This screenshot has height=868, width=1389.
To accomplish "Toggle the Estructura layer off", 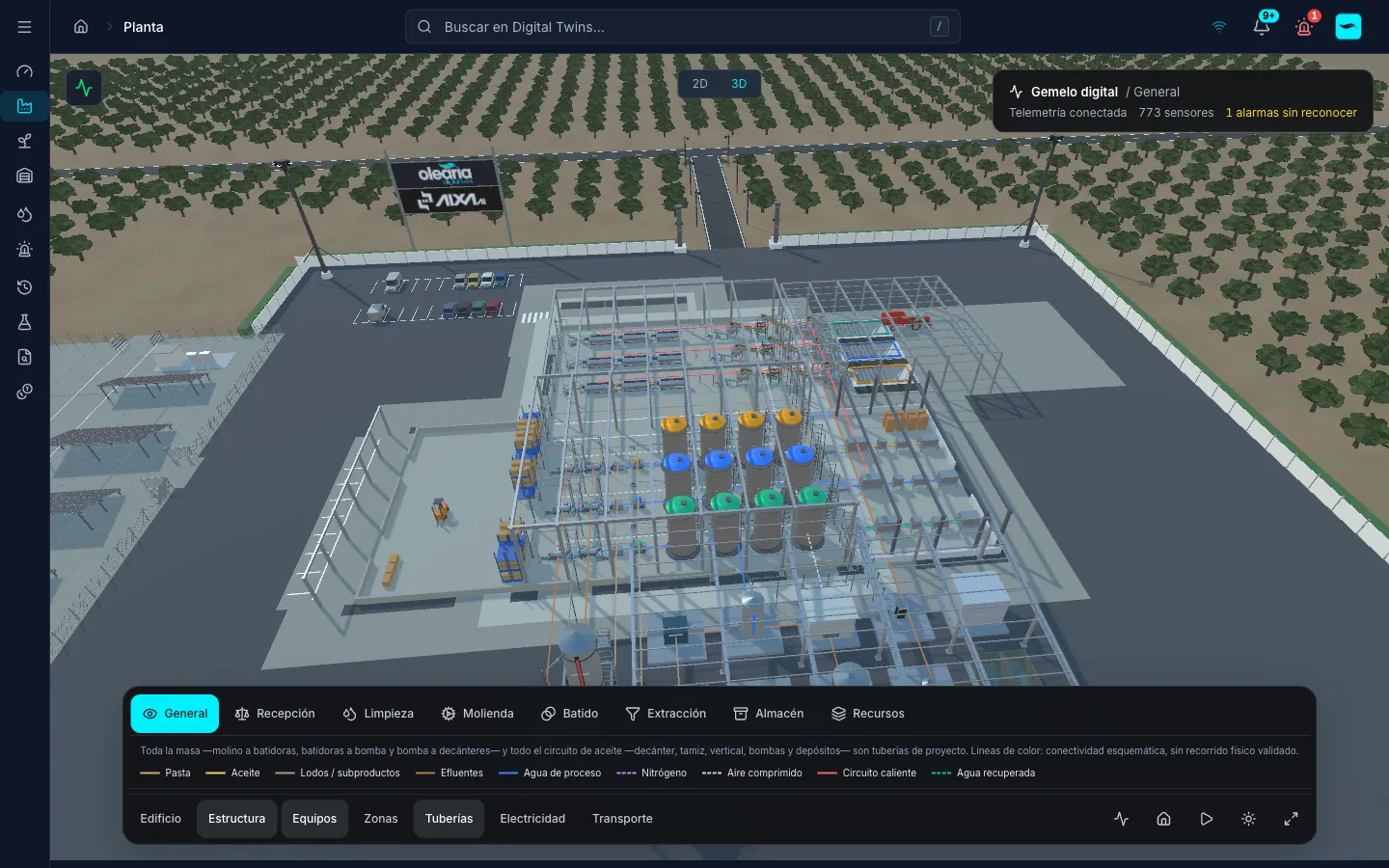I will click(x=237, y=819).
